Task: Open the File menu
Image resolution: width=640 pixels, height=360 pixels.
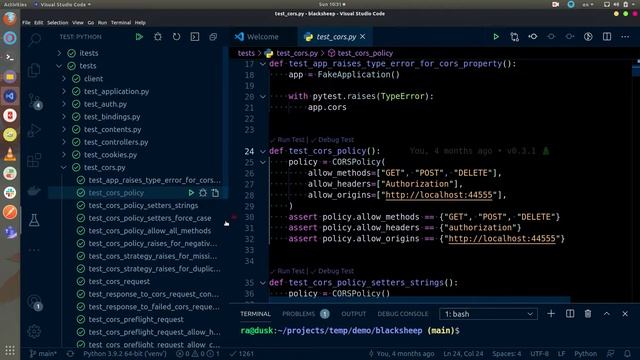Action: (x=26, y=23)
